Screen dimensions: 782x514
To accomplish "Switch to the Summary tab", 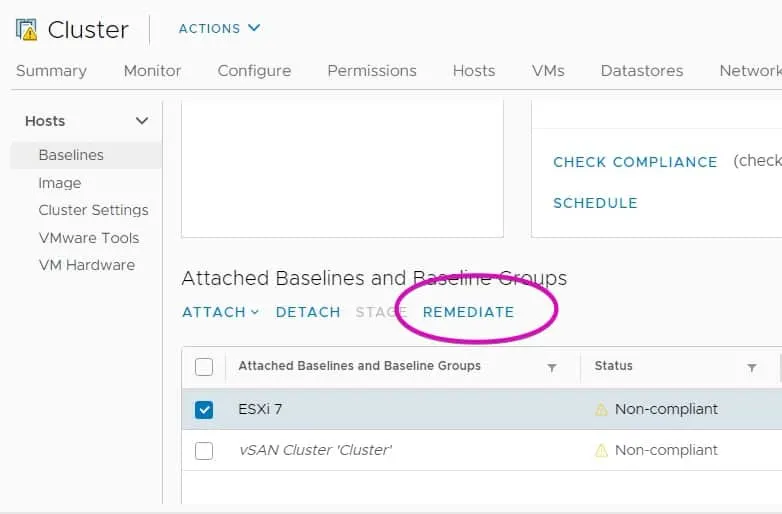I will [x=51, y=71].
